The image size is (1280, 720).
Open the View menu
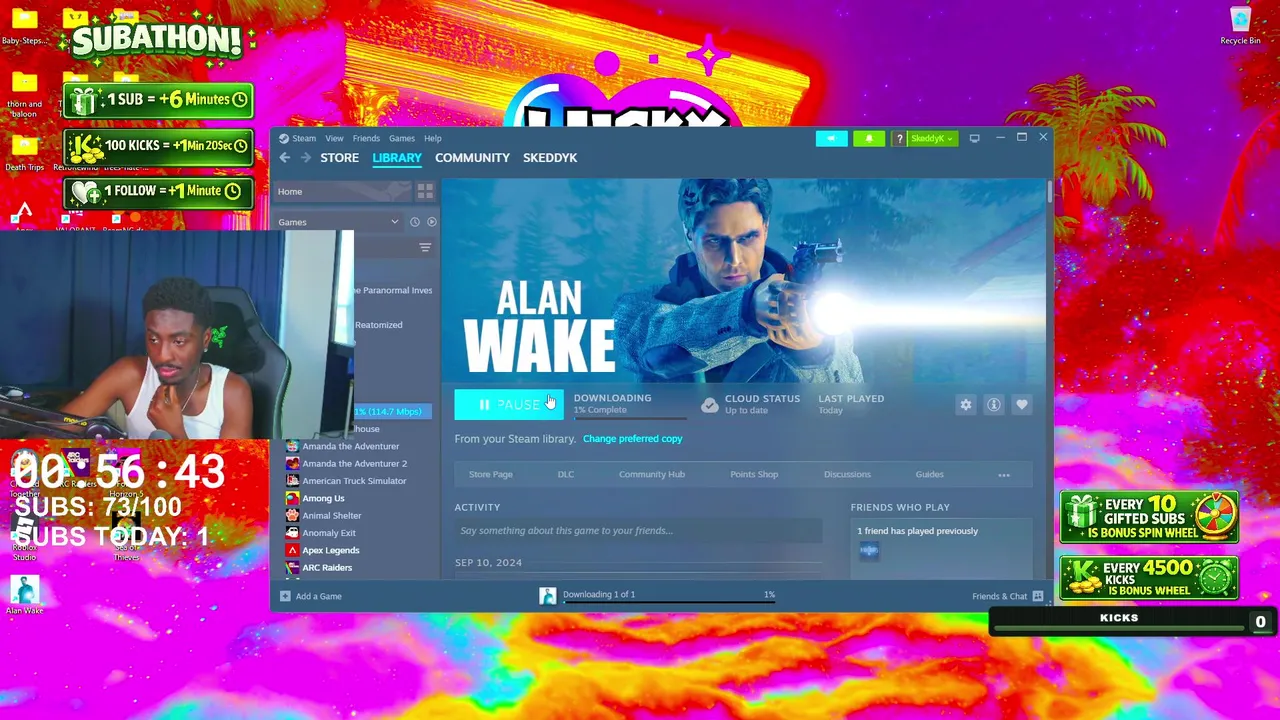coord(334,139)
